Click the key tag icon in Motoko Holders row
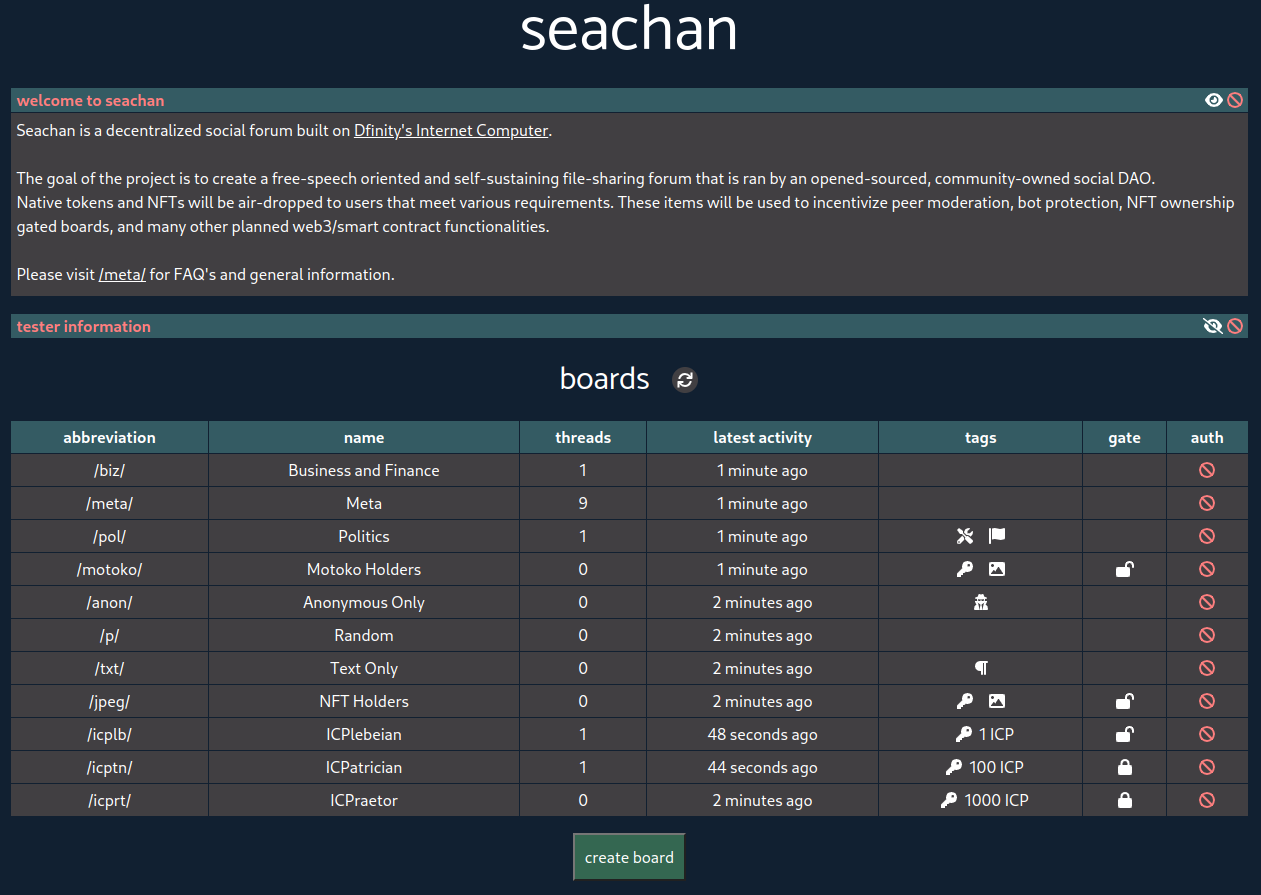Viewport: 1261px width, 895px height. pyautogui.click(x=965, y=569)
